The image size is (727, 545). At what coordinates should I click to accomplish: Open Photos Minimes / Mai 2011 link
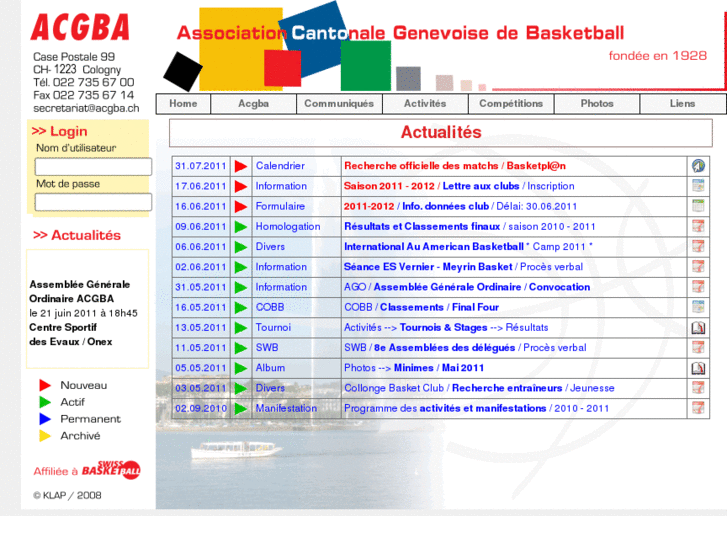[x=414, y=368]
